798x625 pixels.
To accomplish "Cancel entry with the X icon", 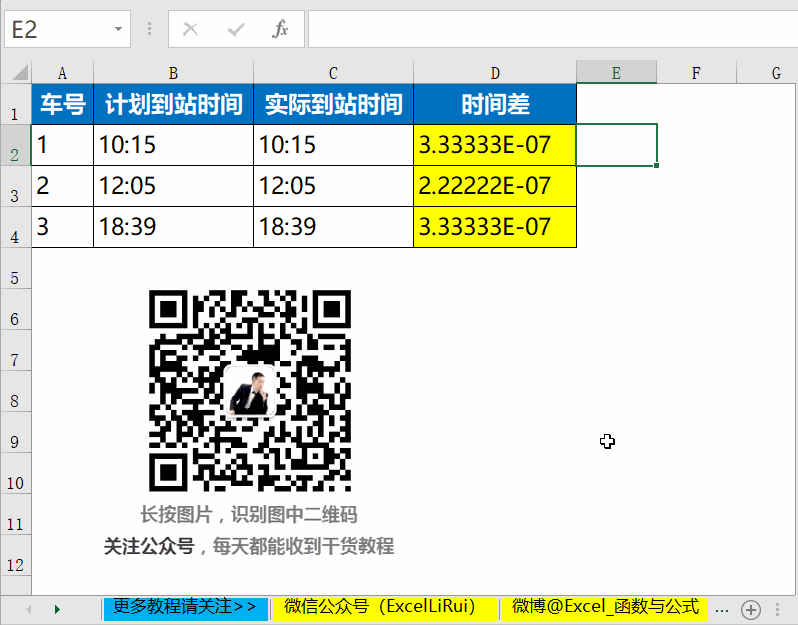I will click(190, 29).
